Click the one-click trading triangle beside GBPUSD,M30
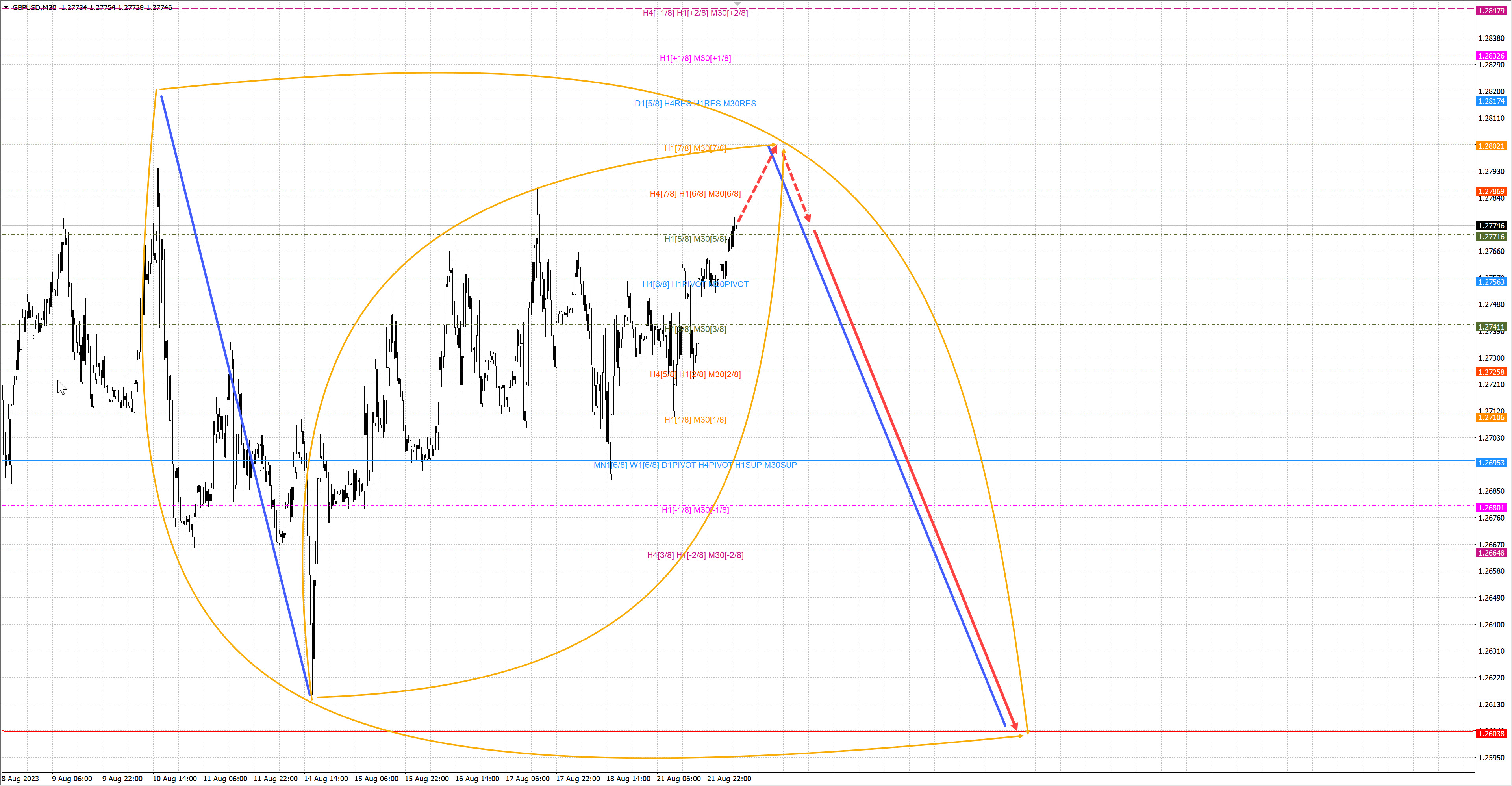1512x786 pixels. (x=6, y=7)
